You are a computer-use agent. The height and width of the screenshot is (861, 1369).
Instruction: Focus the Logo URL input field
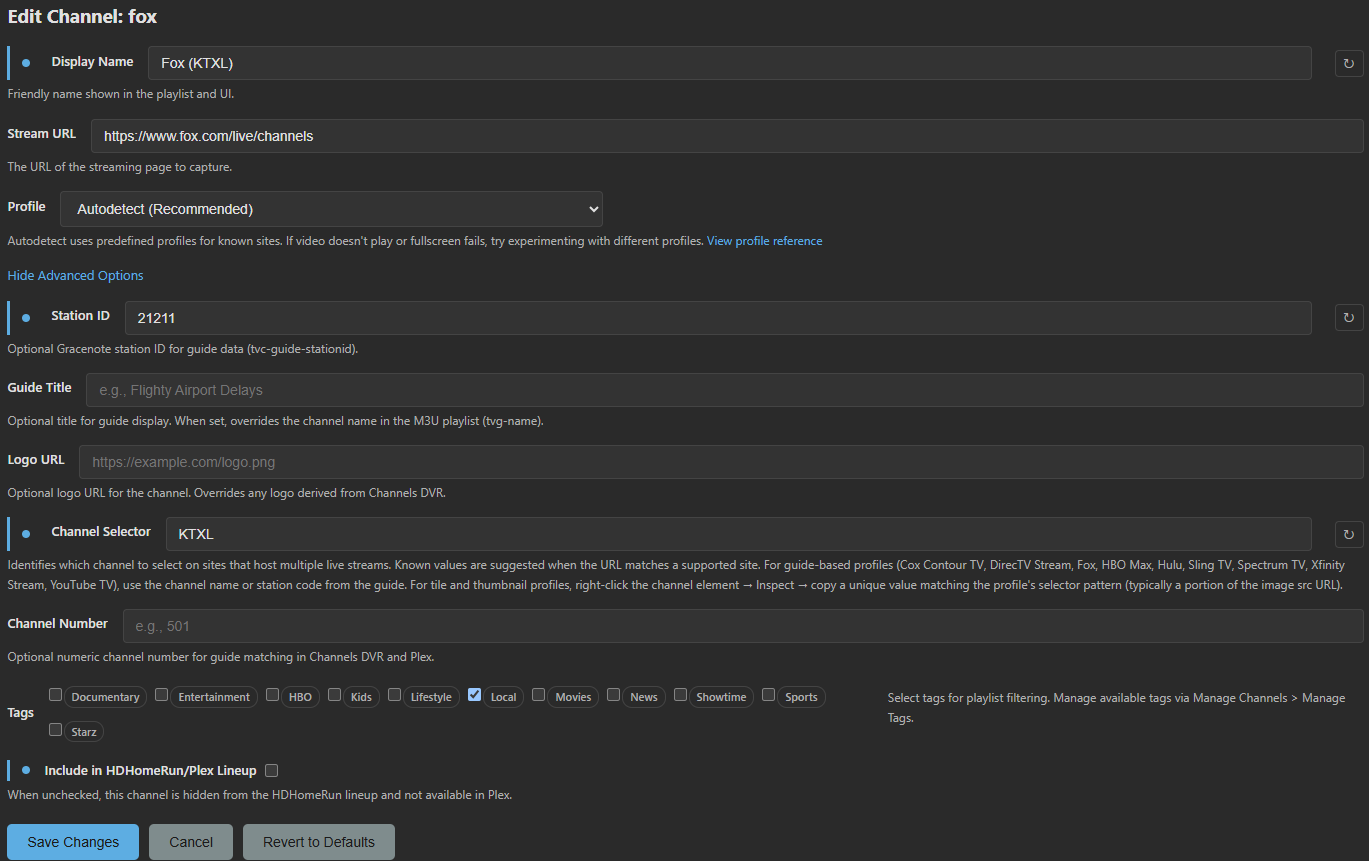(721, 462)
